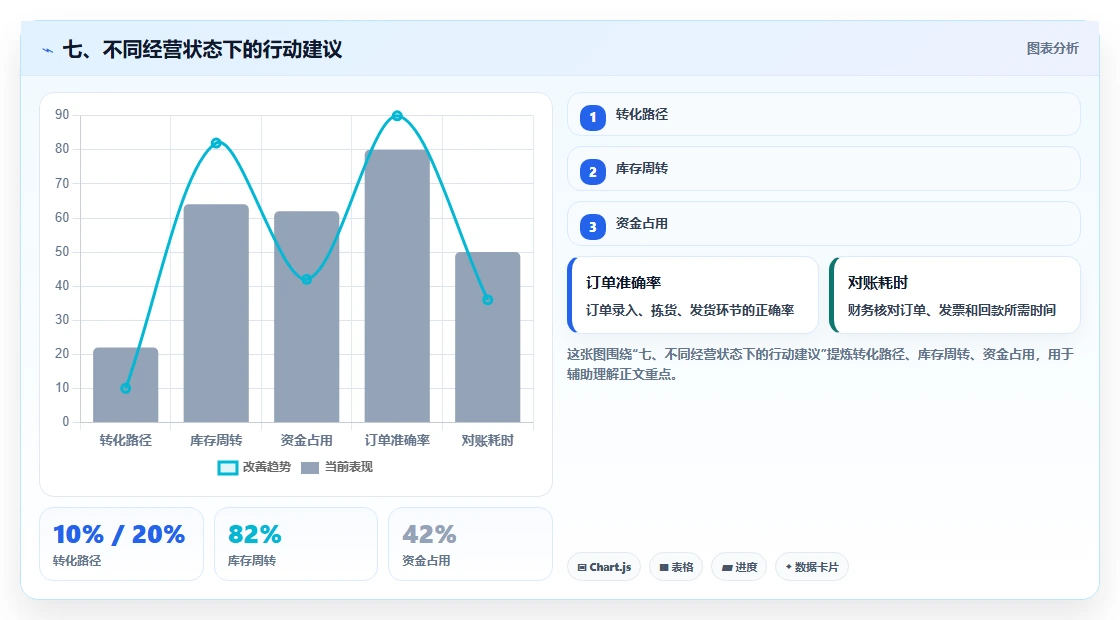Image resolution: width=1120 pixels, height=620 pixels.
Task: Click the 10% / 20% stat value
Action: pos(119,534)
